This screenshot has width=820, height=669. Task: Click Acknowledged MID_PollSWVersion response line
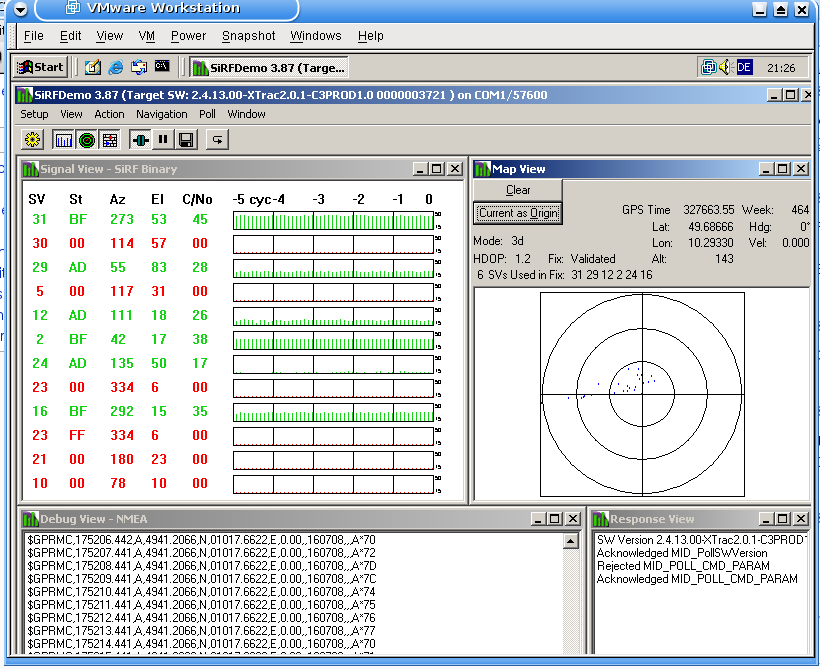pyautogui.click(x=682, y=553)
